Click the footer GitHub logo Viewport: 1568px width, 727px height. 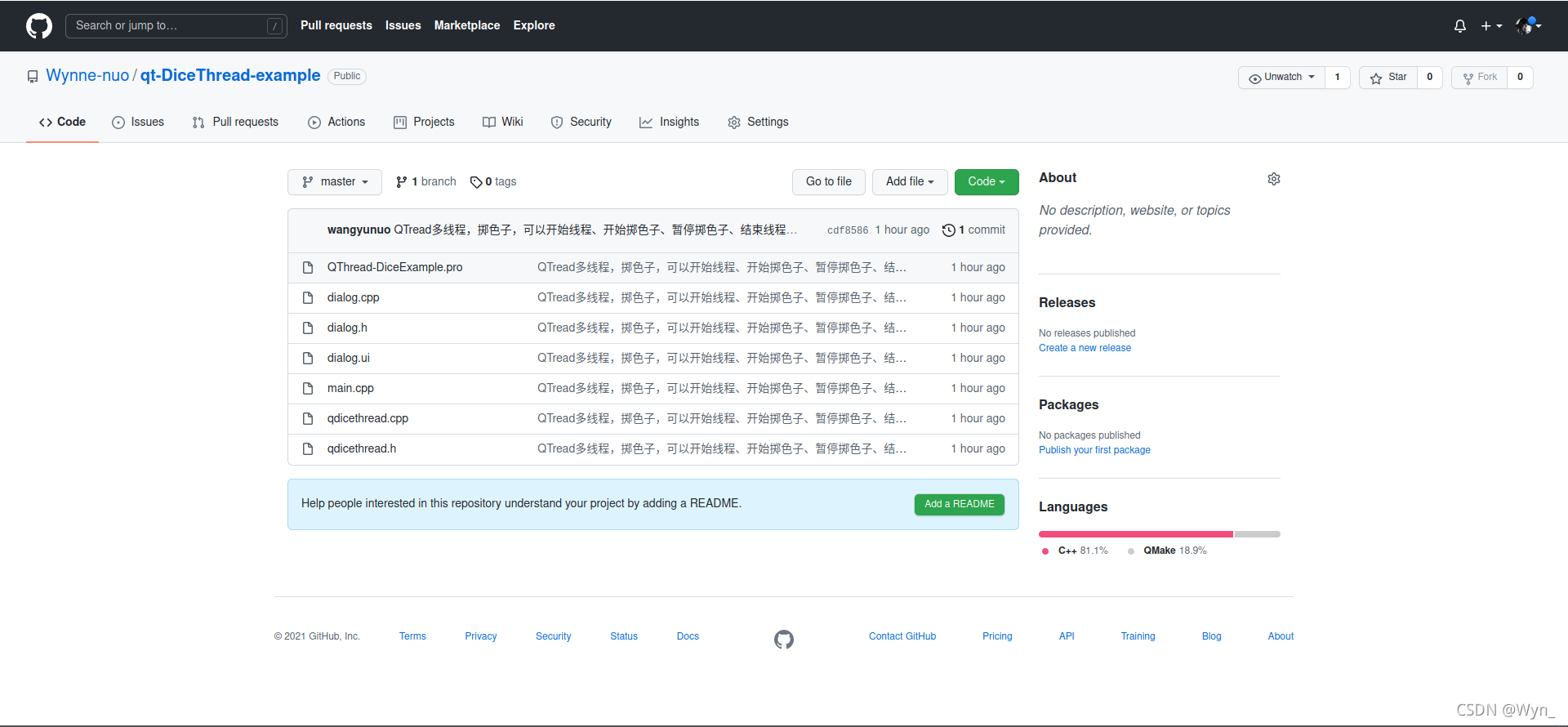(x=784, y=639)
